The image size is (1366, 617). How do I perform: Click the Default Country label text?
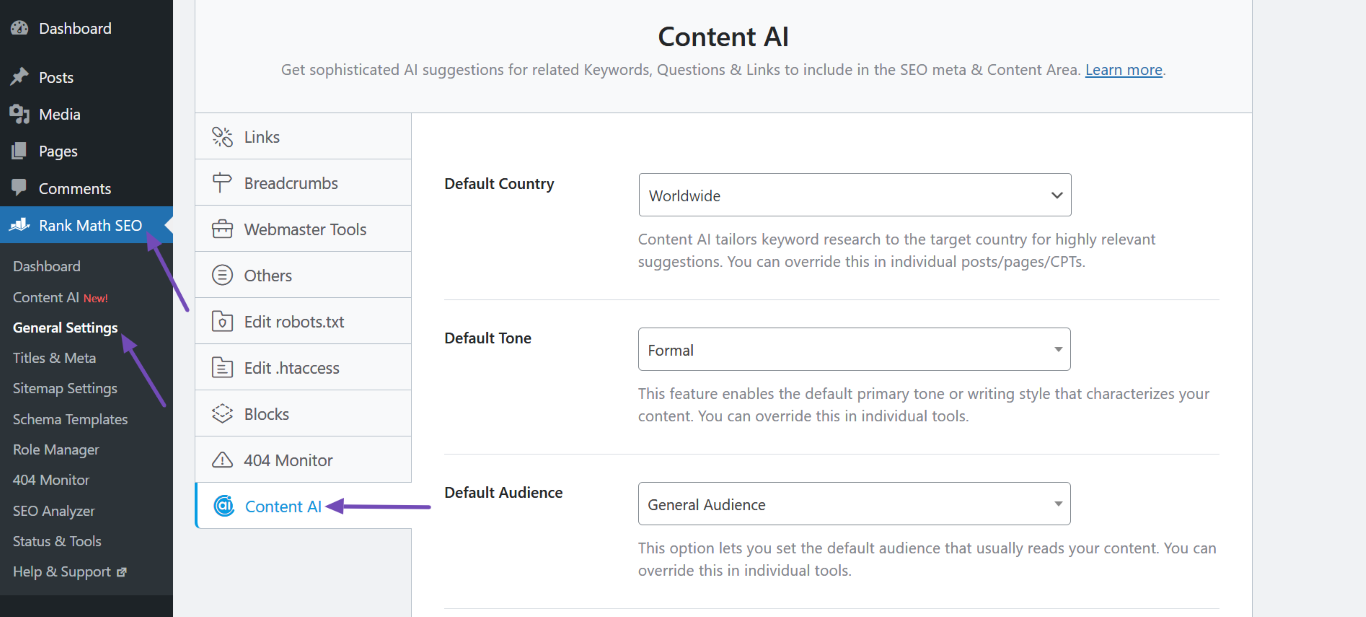coord(499,184)
